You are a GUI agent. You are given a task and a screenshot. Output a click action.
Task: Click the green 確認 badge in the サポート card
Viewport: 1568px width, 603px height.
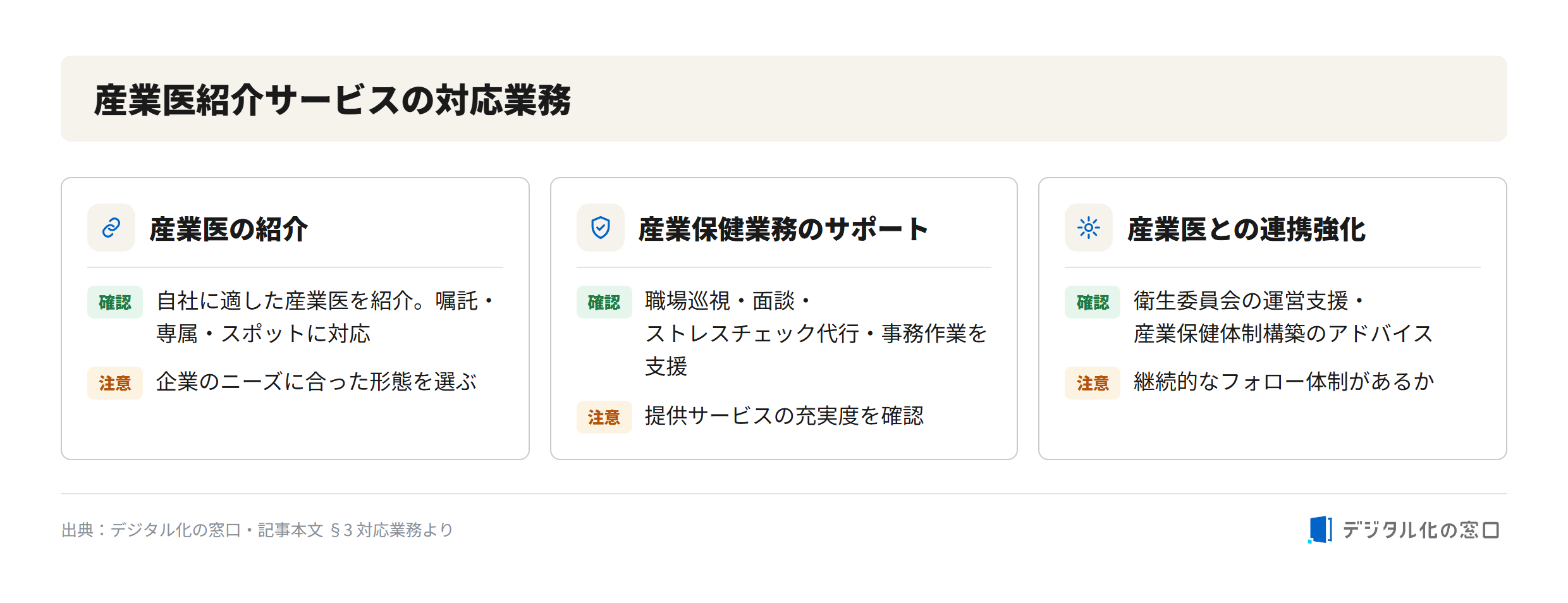pos(604,302)
